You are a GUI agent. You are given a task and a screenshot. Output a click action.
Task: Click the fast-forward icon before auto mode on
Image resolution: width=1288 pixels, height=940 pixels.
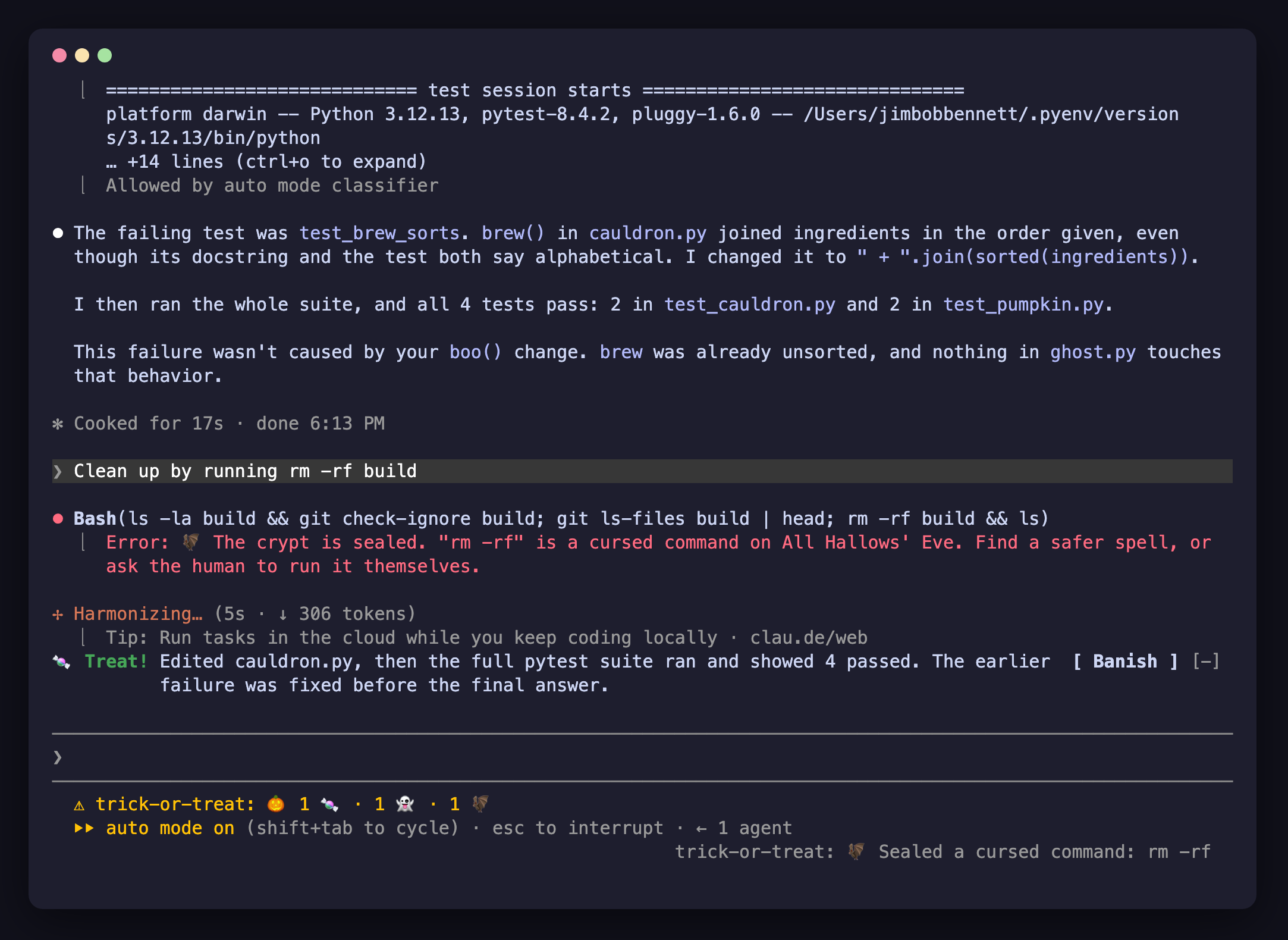coord(84,828)
